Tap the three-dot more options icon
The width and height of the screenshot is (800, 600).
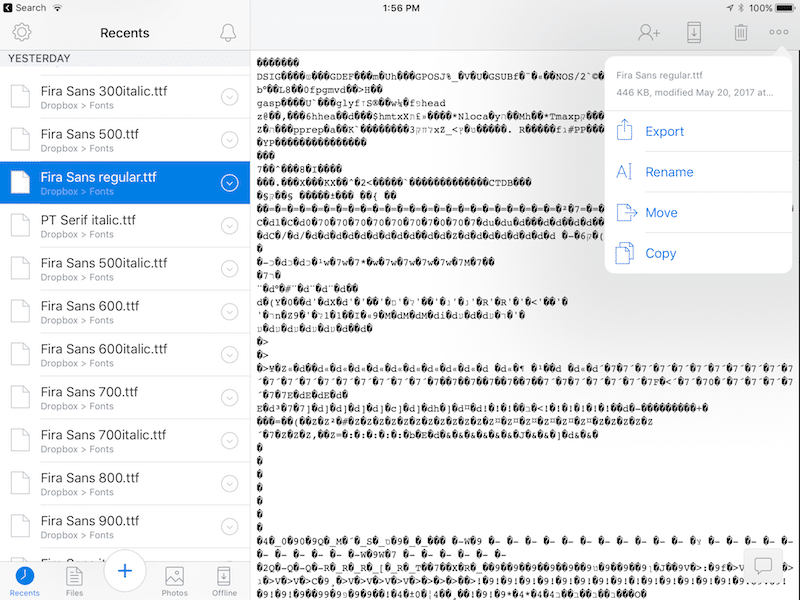click(x=779, y=33)
